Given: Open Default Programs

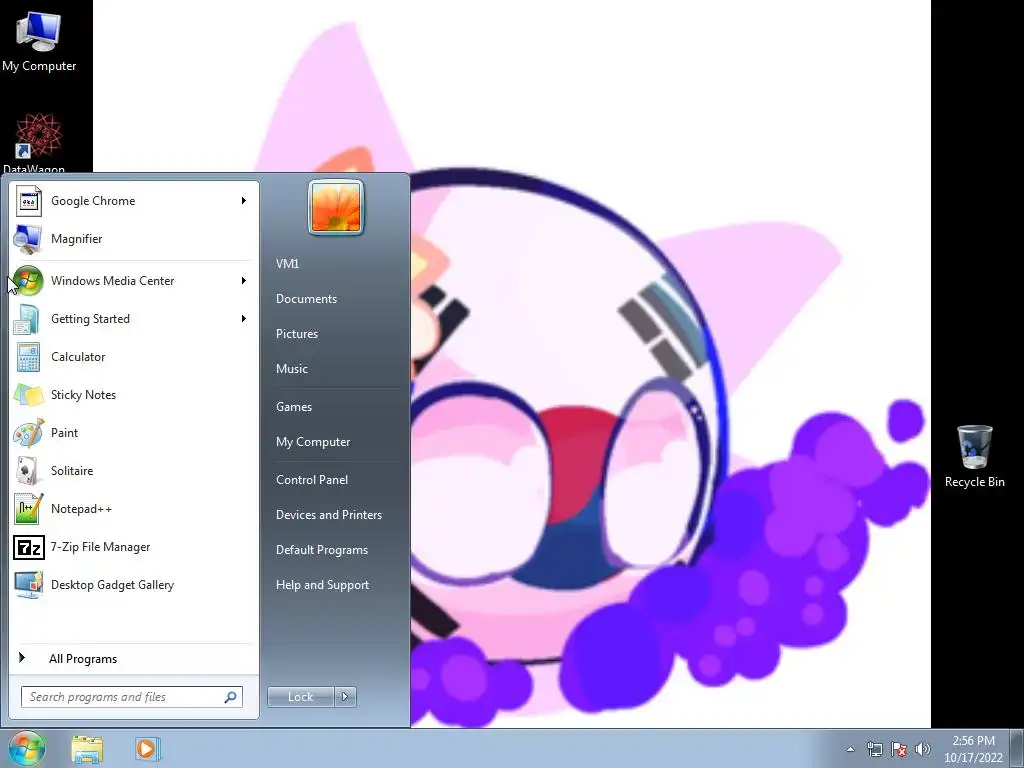Looking at the screenshot, I should coord(321,551).
